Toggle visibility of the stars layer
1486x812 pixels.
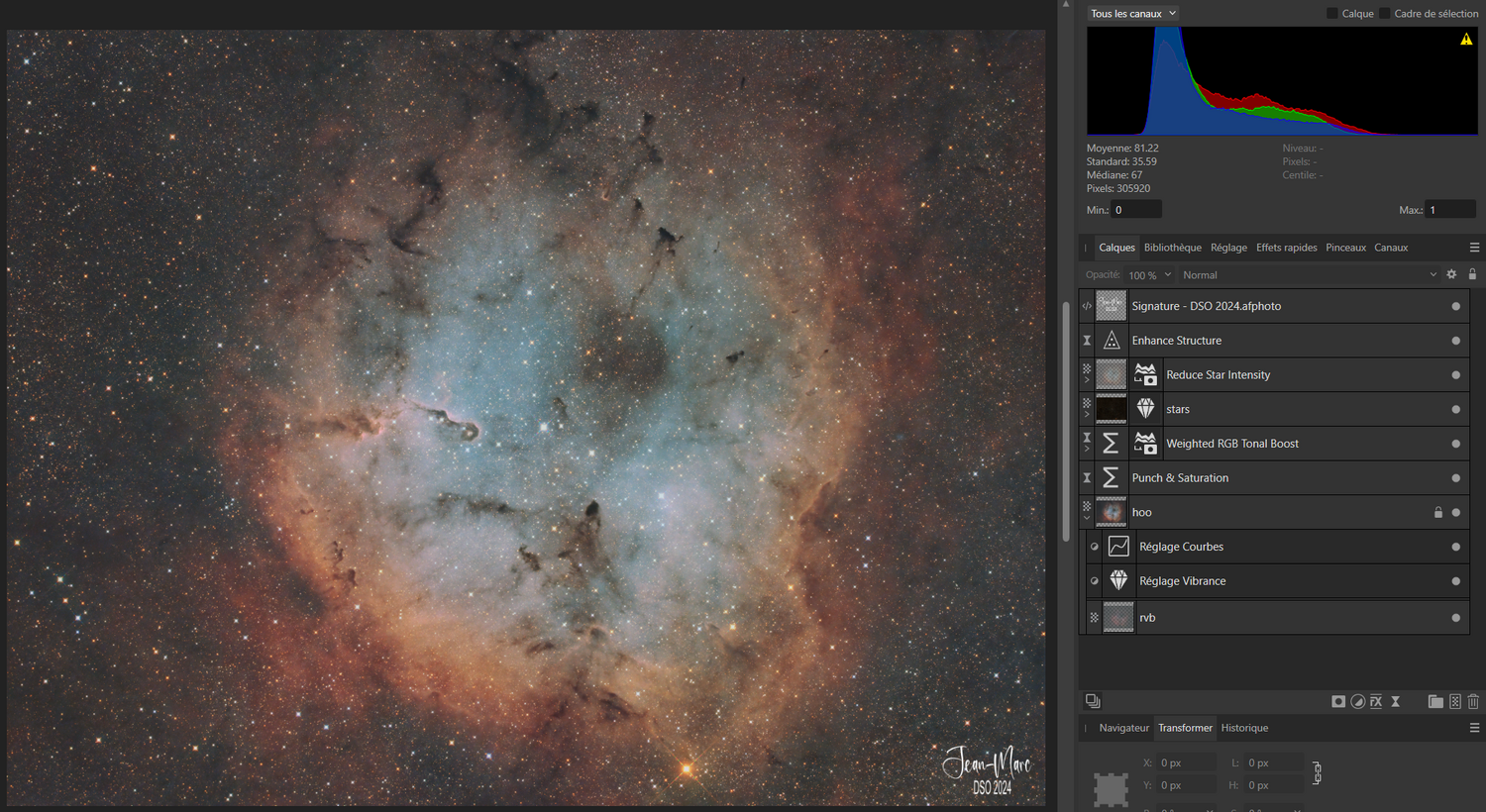tap(1455, 409)
